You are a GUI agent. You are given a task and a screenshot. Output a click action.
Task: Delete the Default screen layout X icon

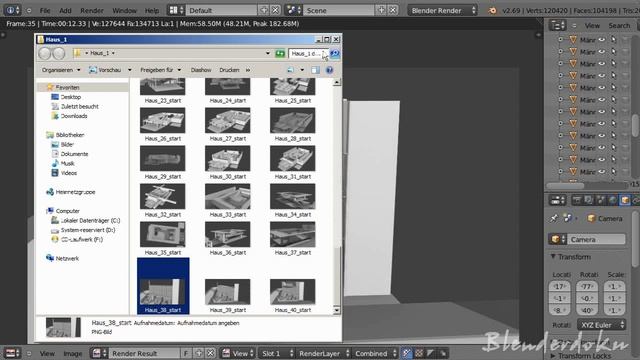276,10
